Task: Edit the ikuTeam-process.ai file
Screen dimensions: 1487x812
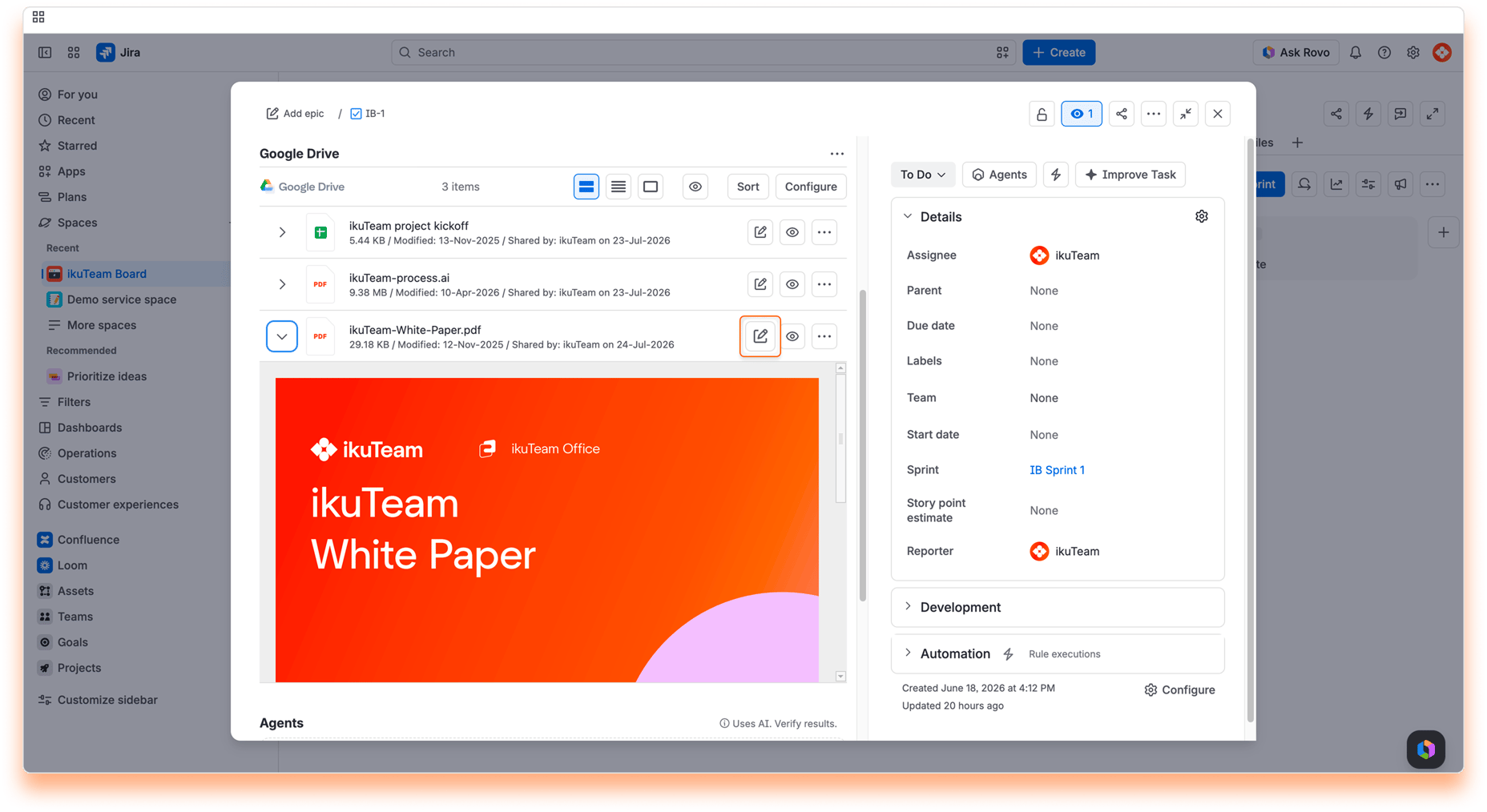Action: [760, 284]
